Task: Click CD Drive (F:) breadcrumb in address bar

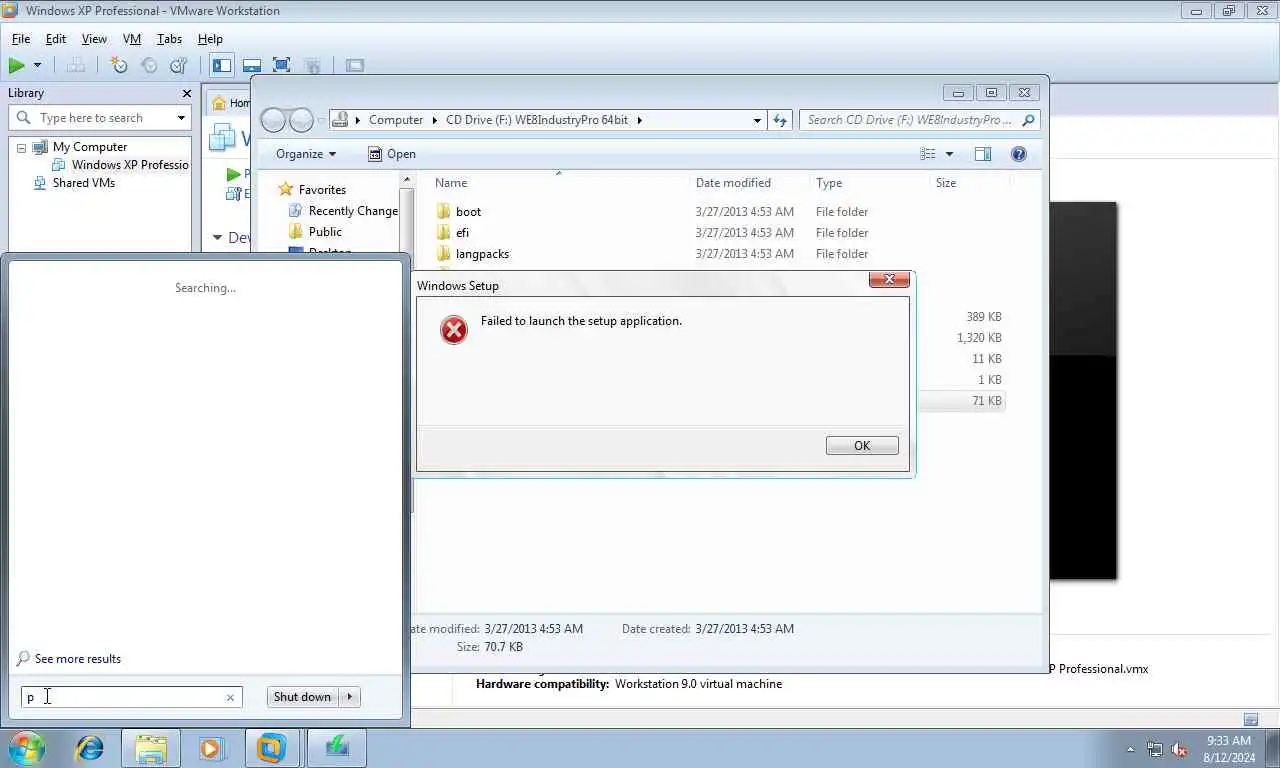Action: click(x=537, y=120)
